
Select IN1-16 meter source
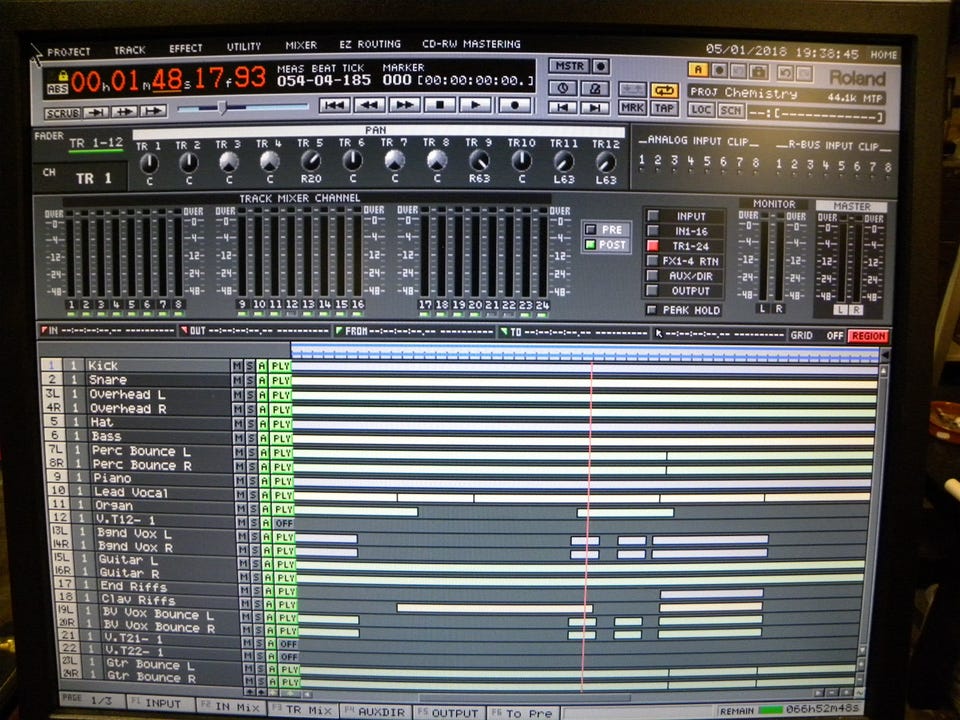point(684,231)
